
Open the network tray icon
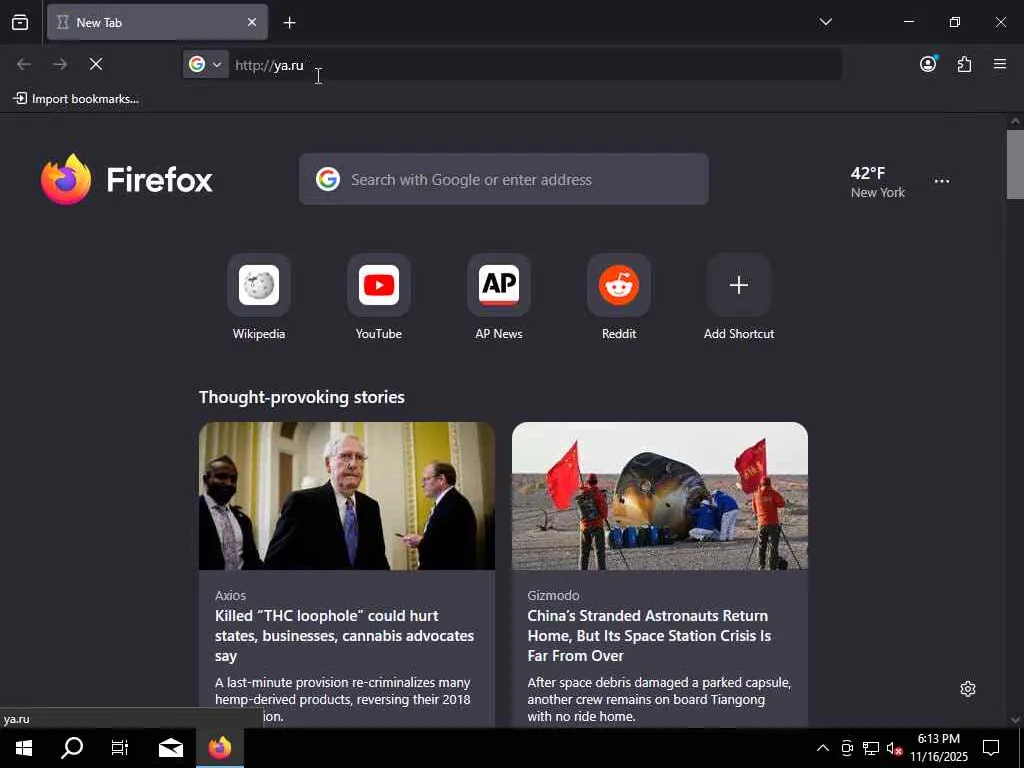(x=871, y=748)
